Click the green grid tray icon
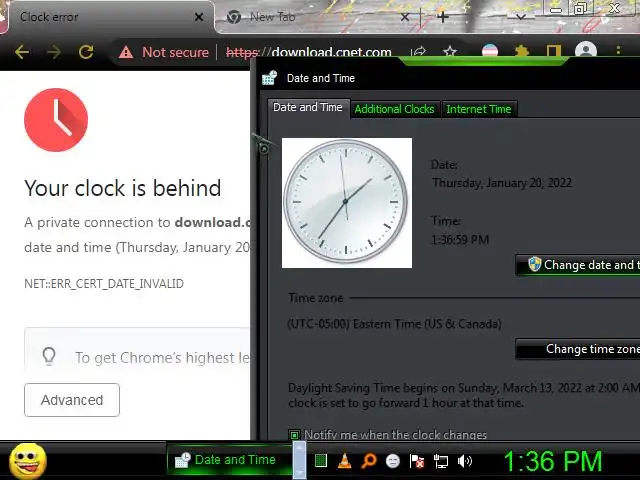This screenshot has height=480, width=640. point(321,461)
